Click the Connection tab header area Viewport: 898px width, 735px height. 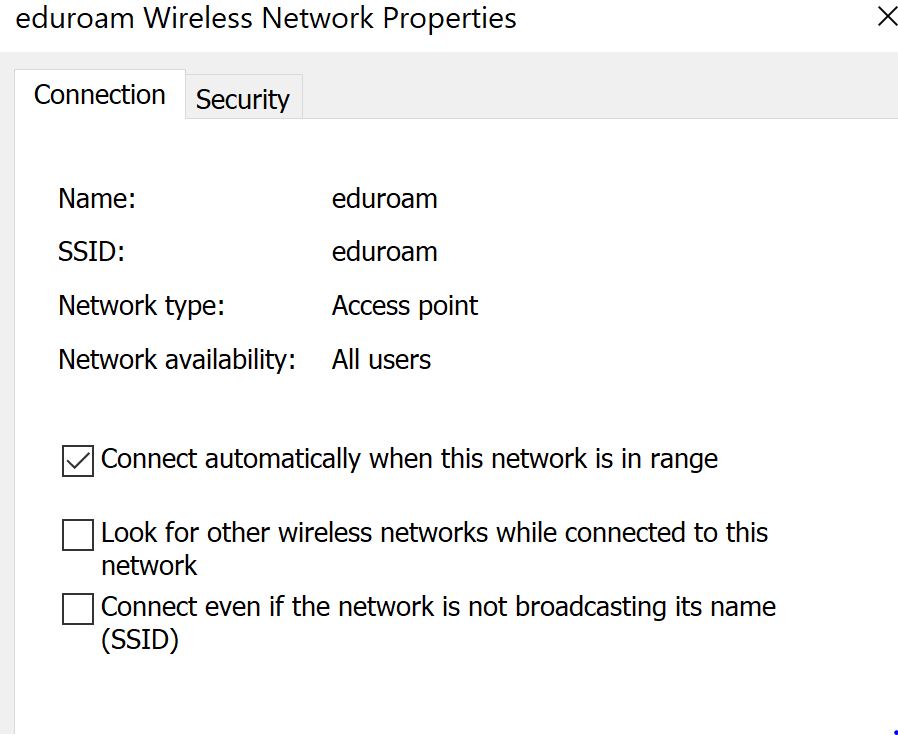[x=99, y=94]
